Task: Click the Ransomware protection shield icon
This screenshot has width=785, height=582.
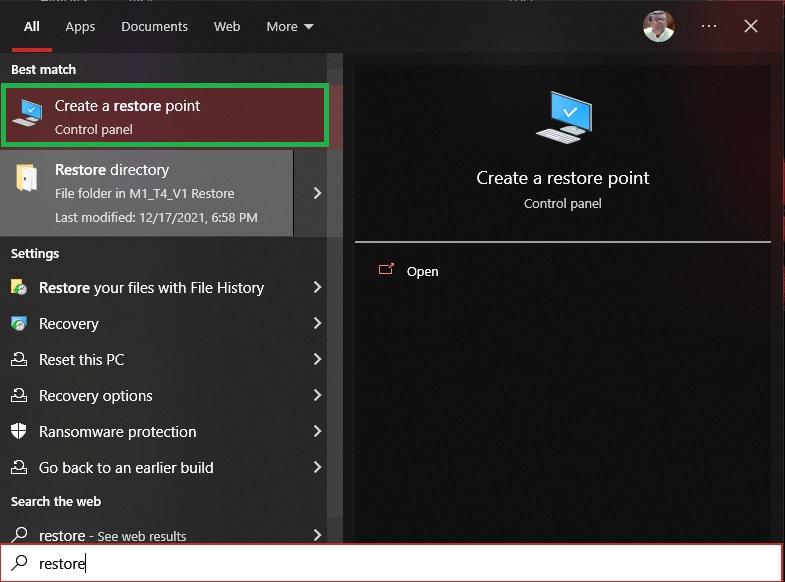Action: click(x=19, y=431)
